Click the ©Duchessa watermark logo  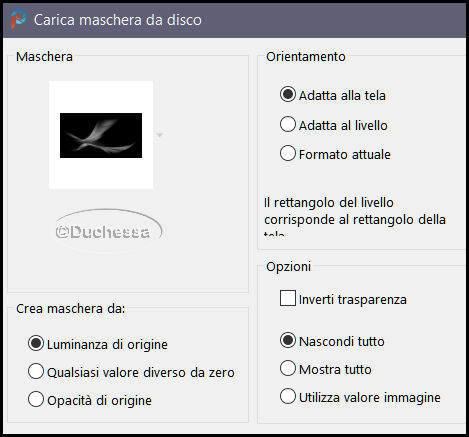tap(109, 230)
